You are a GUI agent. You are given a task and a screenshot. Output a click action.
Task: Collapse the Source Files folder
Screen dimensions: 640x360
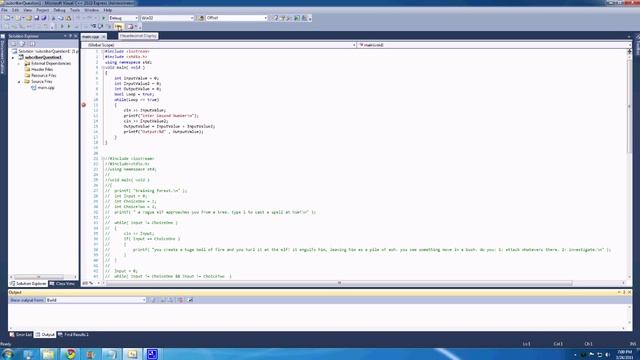click(x=19, y=82)
